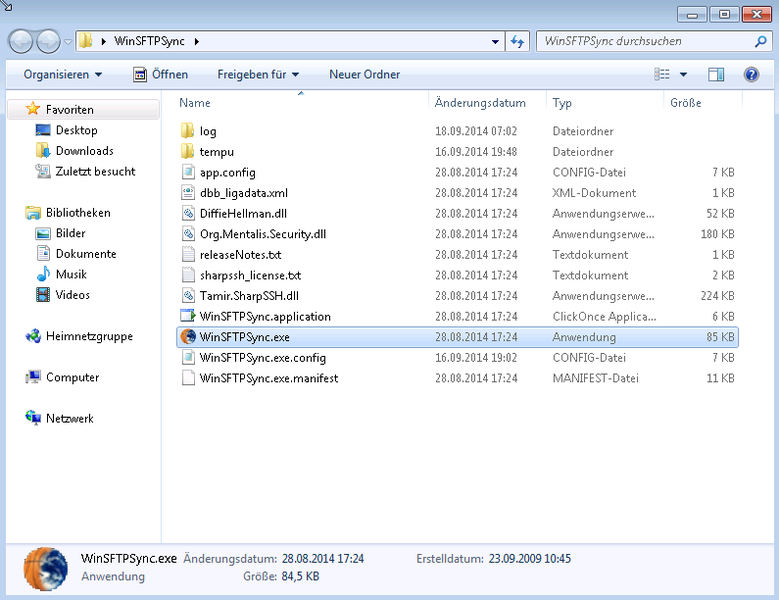Click the app.config file icon
Viewport: 779px width, 600px height.
tap(188, 172)
